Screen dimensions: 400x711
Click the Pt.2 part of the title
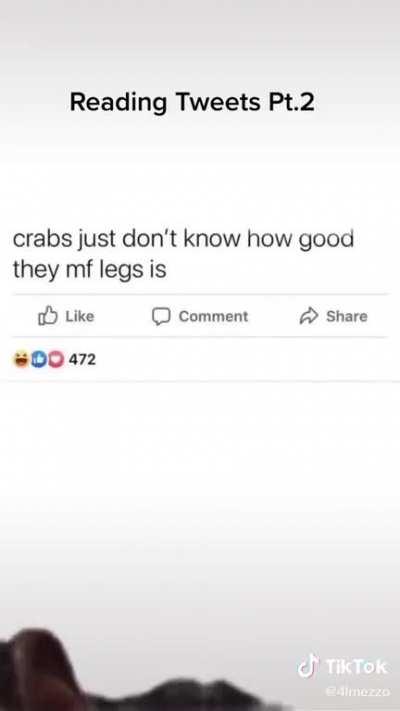point(291,102)
